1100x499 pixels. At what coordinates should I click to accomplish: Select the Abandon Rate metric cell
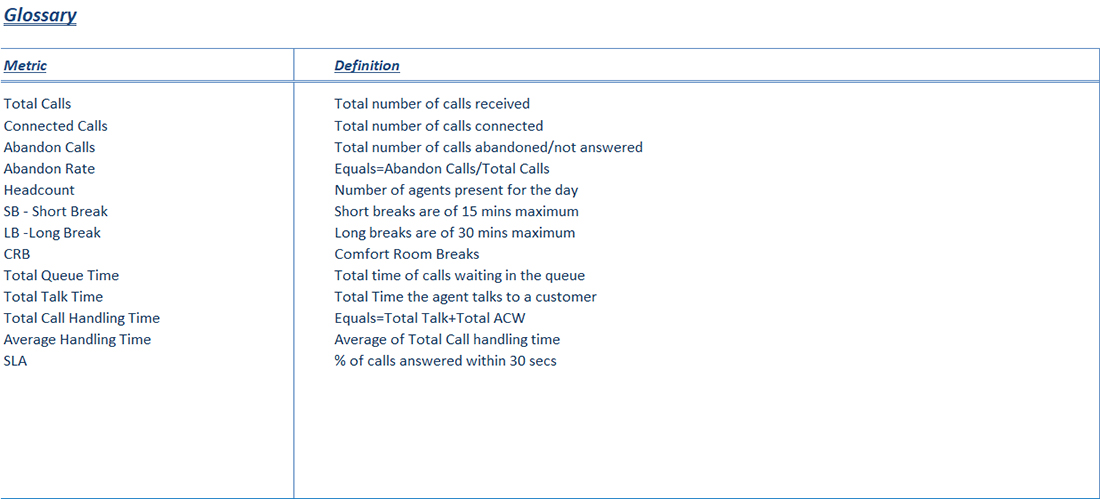pyautogui.click(x=49, y=168)
